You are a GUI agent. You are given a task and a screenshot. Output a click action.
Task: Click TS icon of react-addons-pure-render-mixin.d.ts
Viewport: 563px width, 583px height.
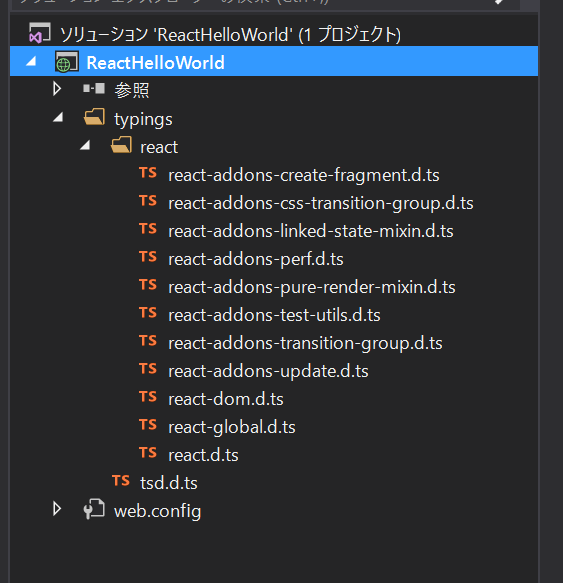pyautogui.click(x=148, y=284)
